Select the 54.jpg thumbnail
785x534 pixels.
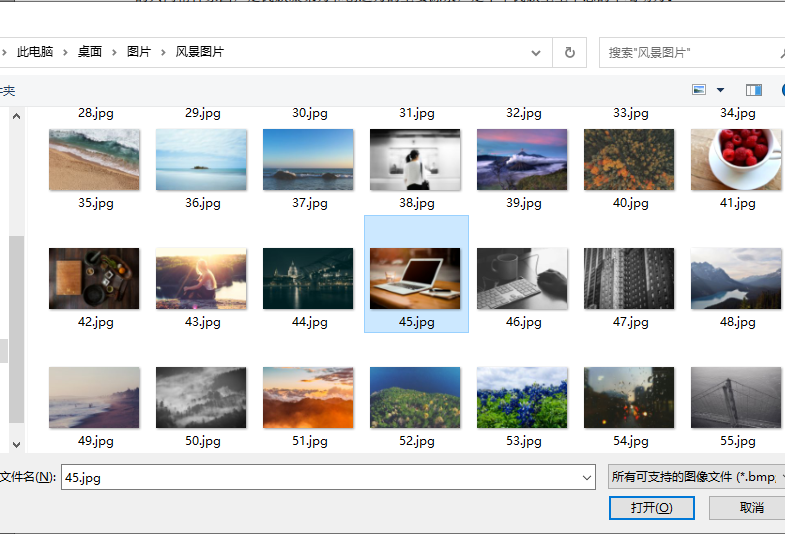tap(629, 397)
